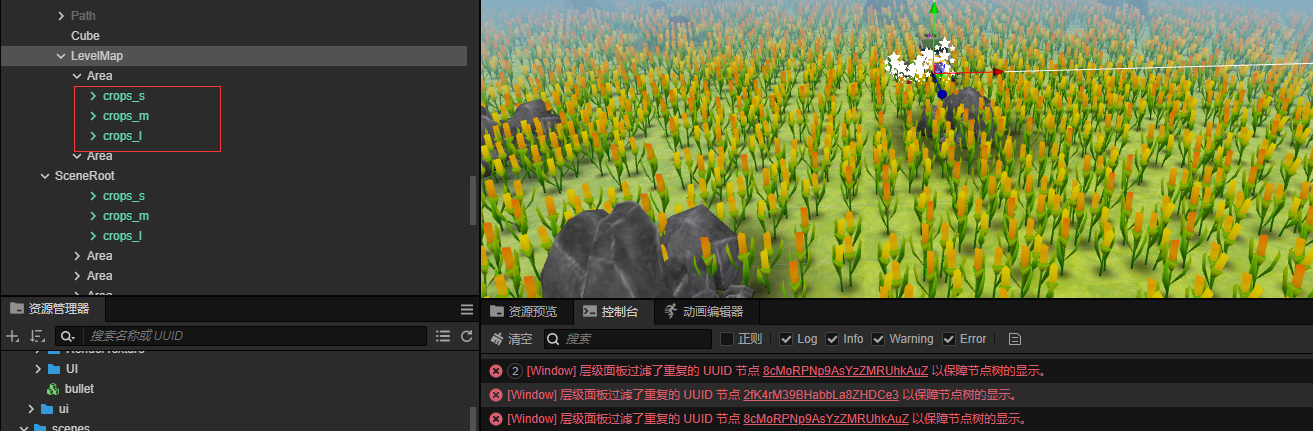Switch to the 资源预览 tab
Screen dimensions: 1313x431
click(x=526, y=311)
